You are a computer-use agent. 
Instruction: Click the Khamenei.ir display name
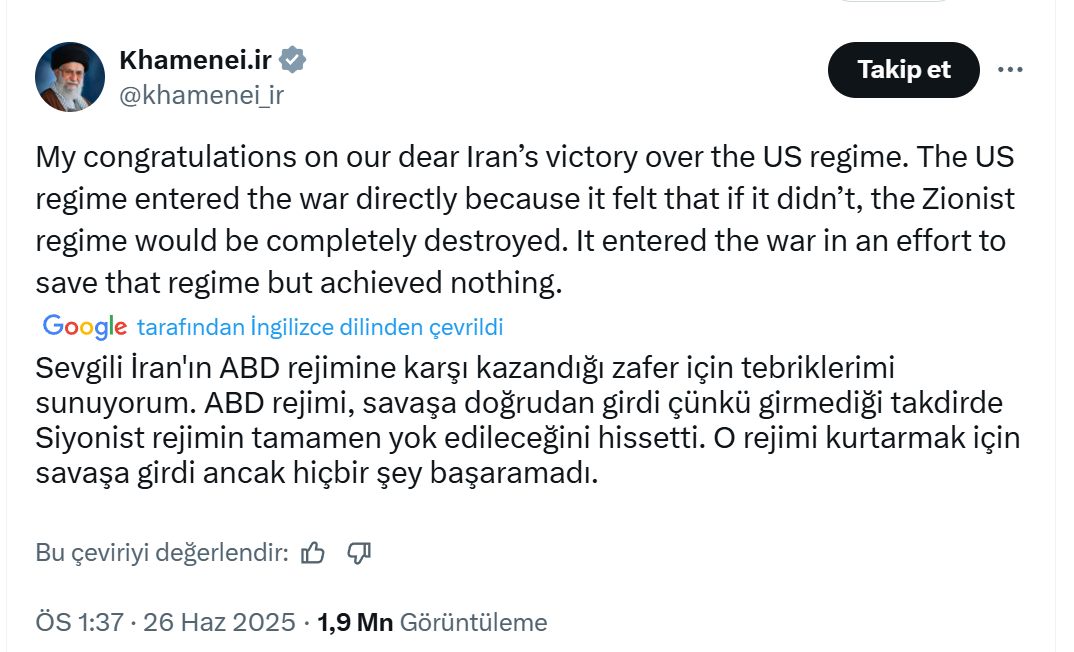195,60
